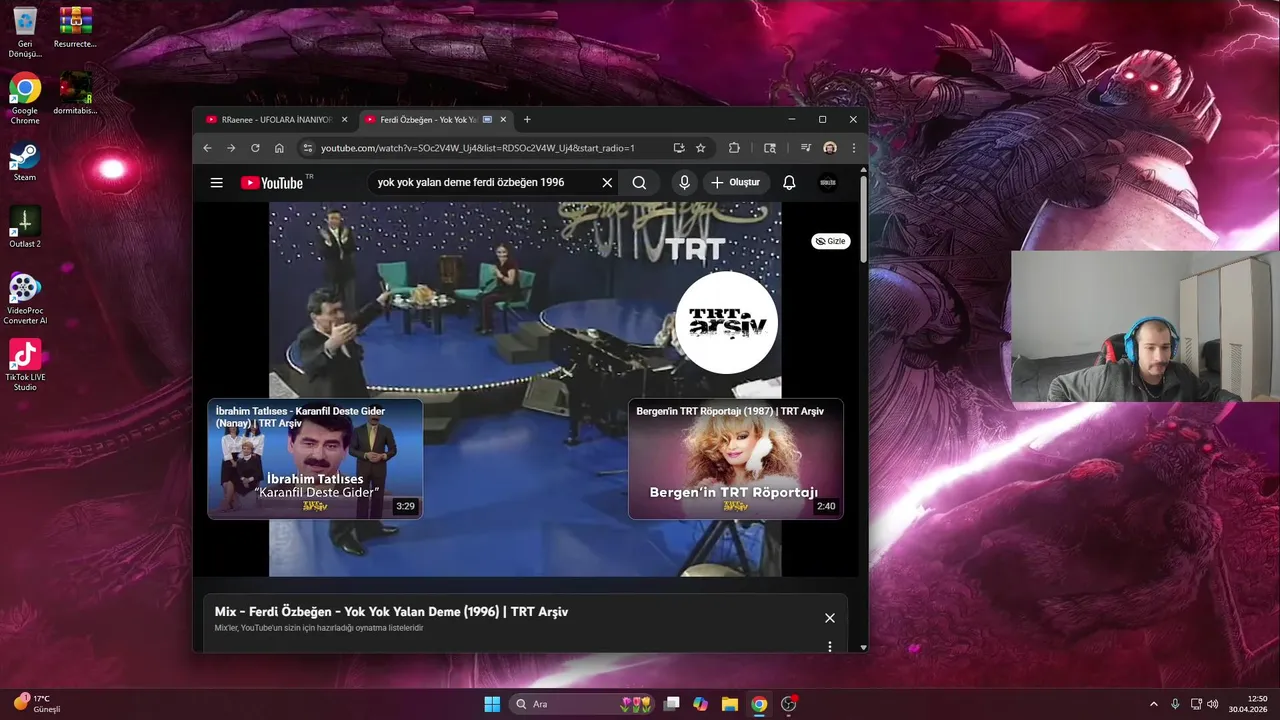Close the Mix playlist panel
Viewport: 1280px width, 720px height.
829,618
